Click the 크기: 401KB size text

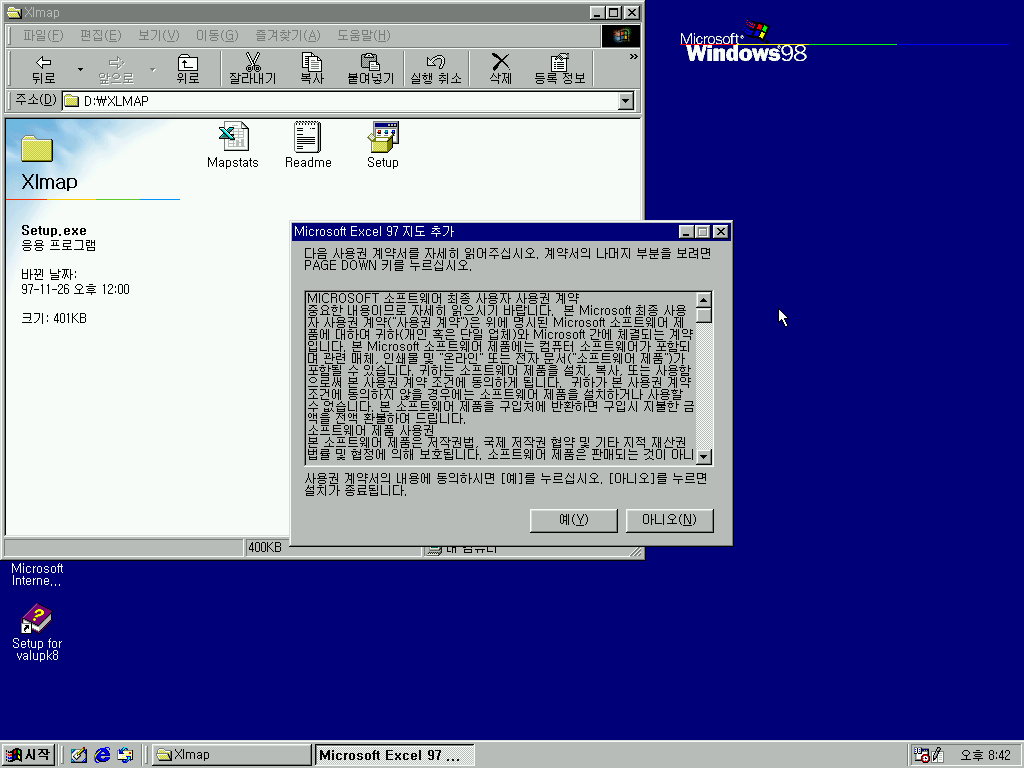tap(54, 318)
